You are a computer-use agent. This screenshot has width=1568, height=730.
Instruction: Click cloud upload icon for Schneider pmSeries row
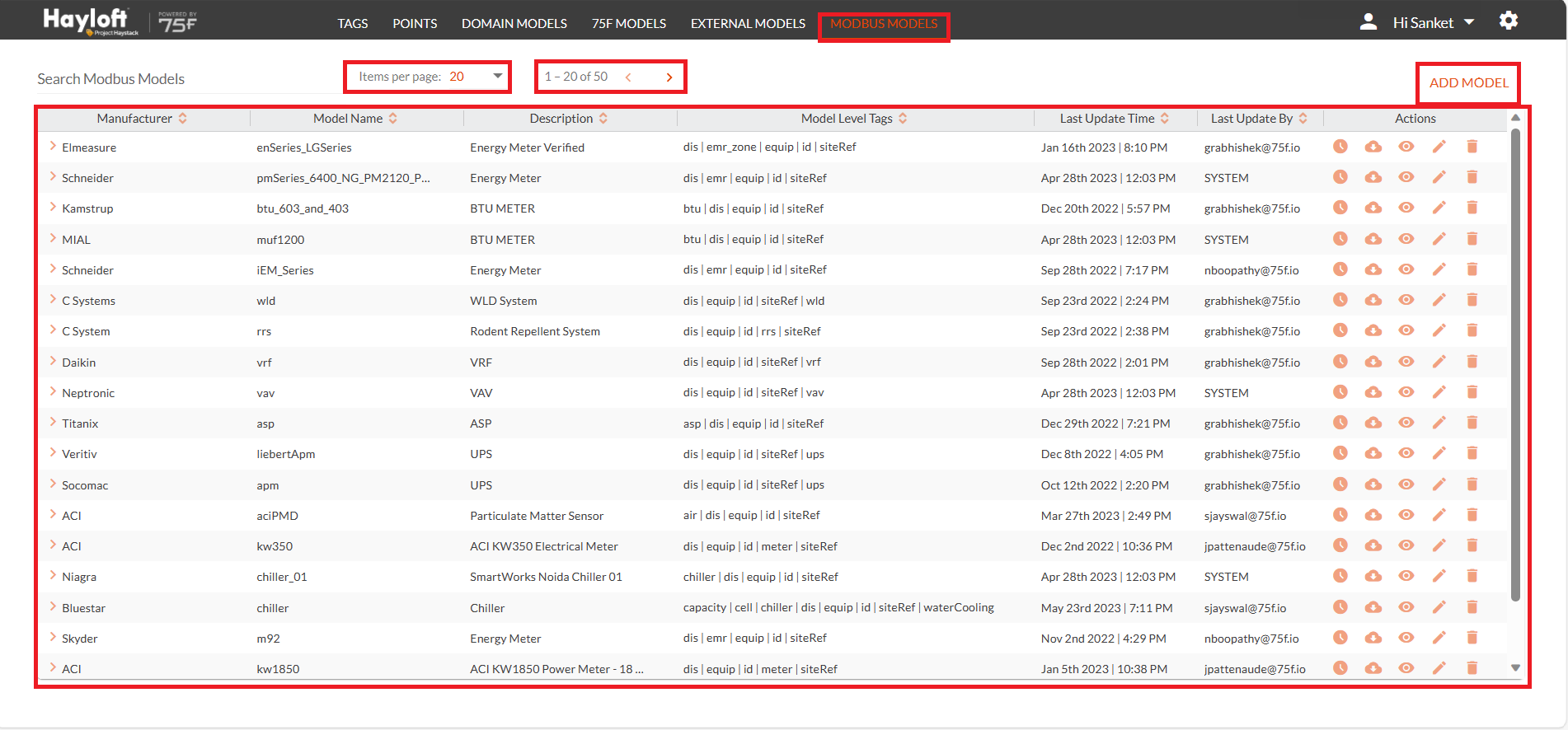click(1373, 177)
